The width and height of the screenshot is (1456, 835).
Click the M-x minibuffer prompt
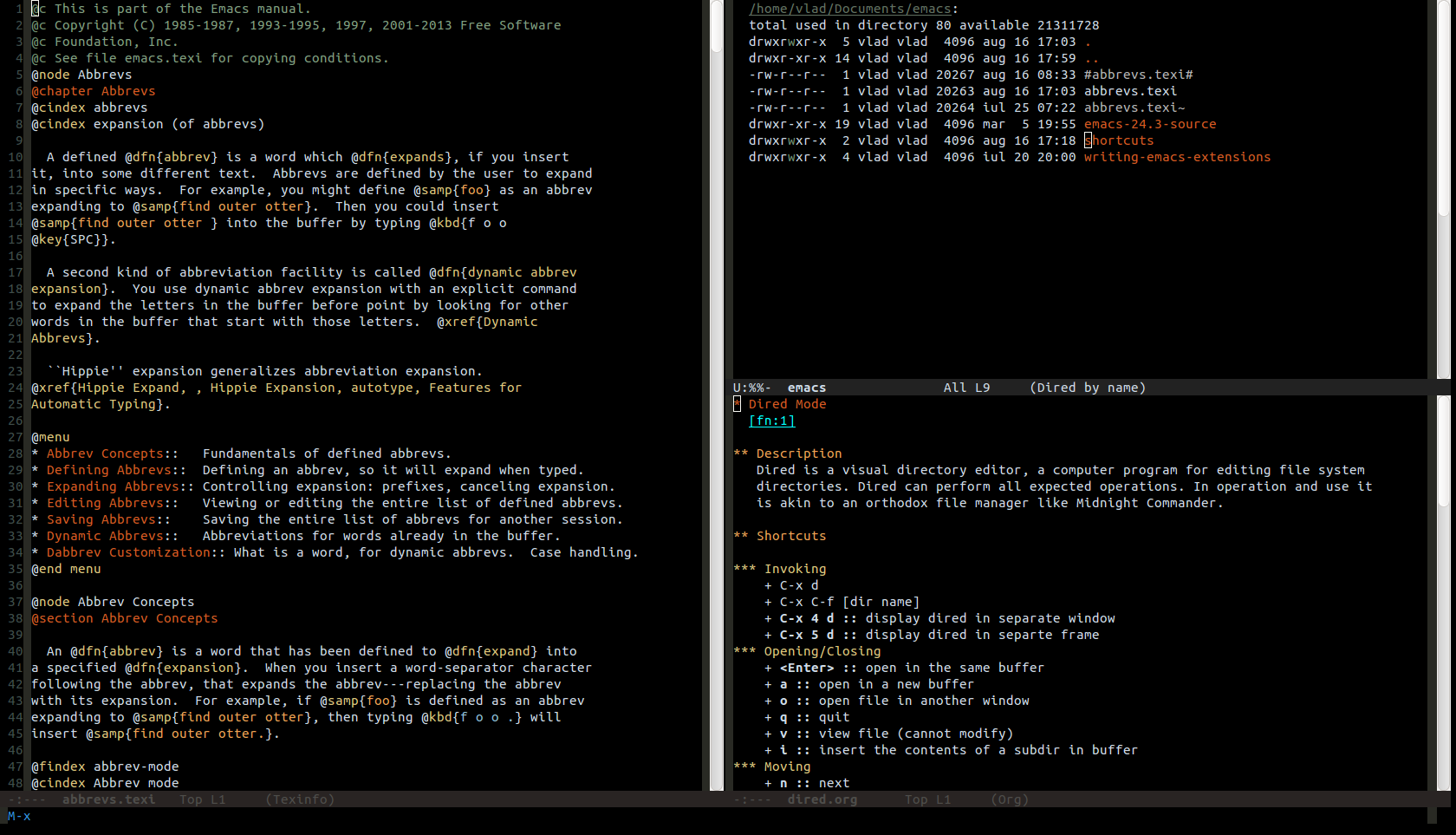19,816
